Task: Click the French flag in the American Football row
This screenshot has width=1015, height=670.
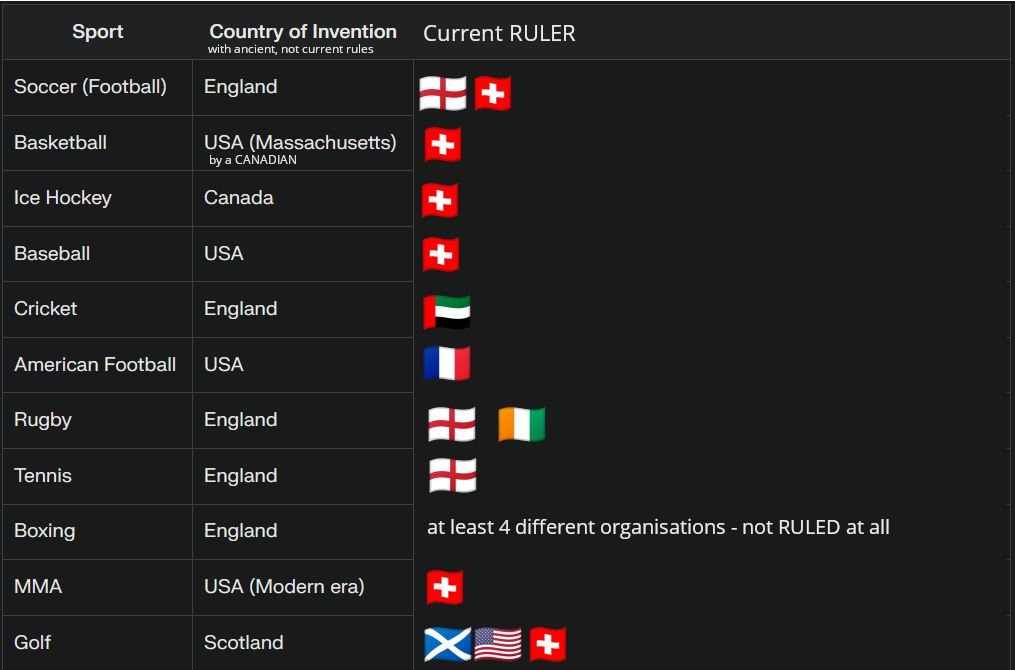Action: pyautogui.click(x=447, y=363)
